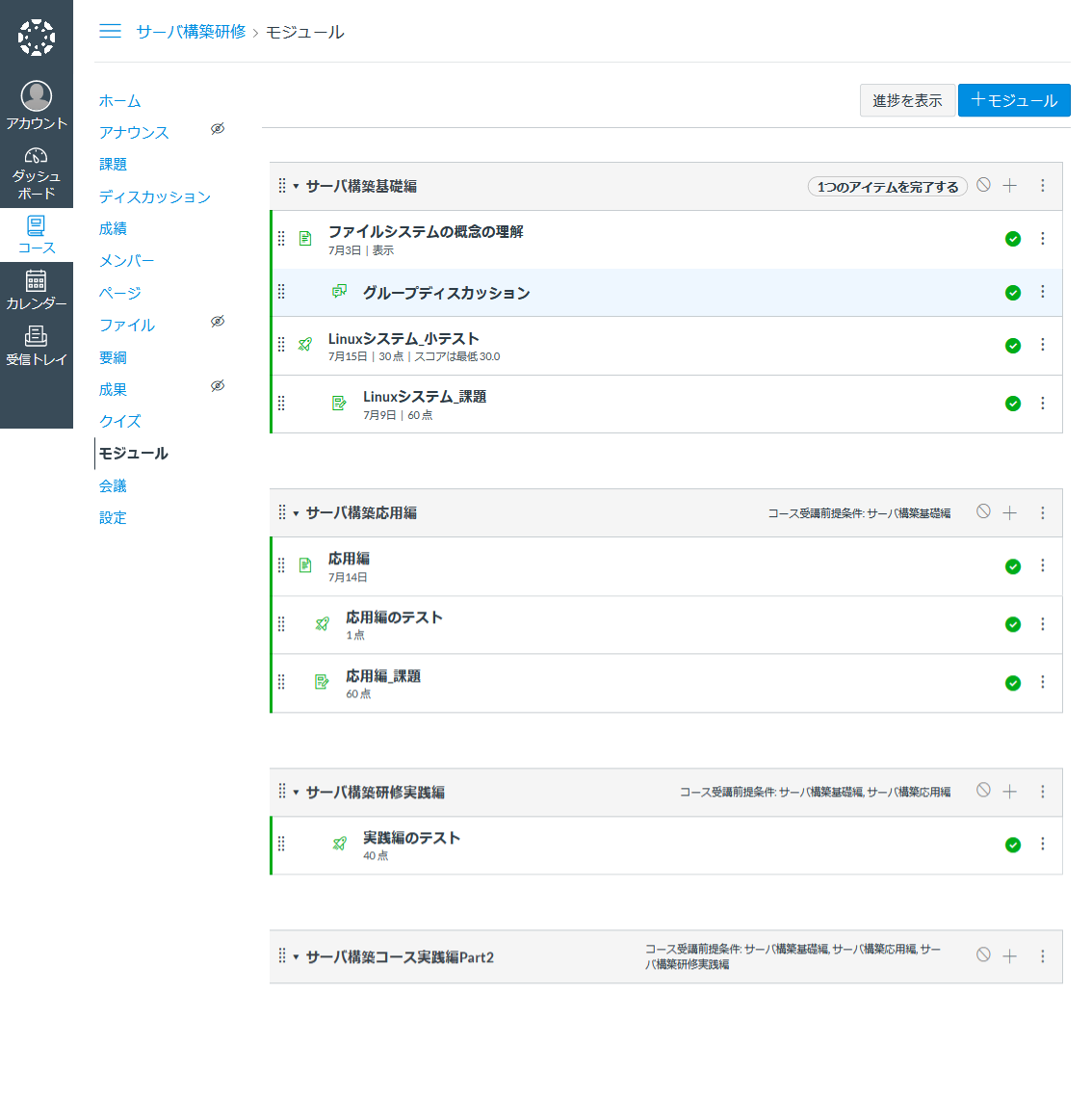Viewport: 1092px width, 1097px height.
Task: Publish the サーバ構築コース実践編Part2 module
Action: coord(983,954)
